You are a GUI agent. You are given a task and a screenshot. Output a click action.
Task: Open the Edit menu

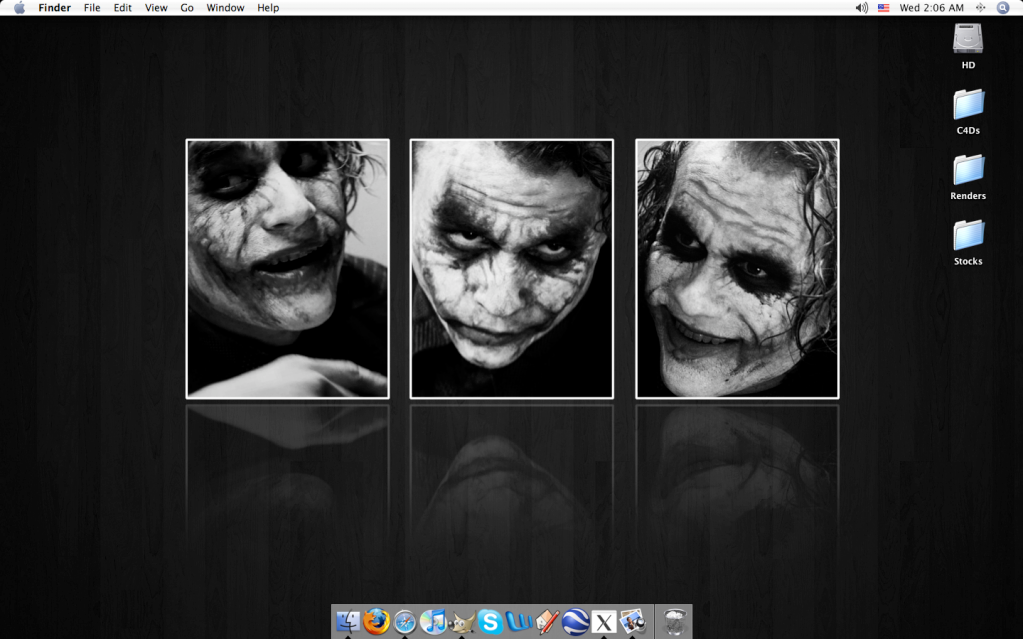coord(123,8)
